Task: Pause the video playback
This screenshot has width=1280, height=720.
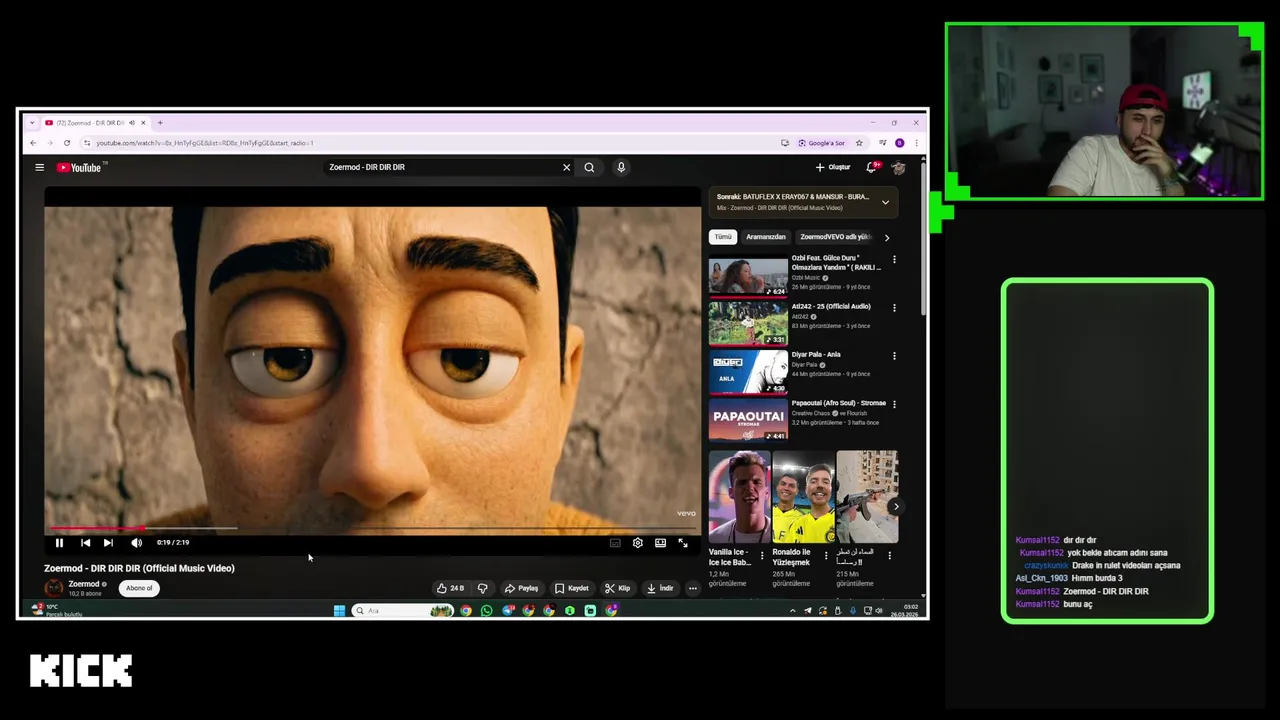Action: [x=59, y=543]
